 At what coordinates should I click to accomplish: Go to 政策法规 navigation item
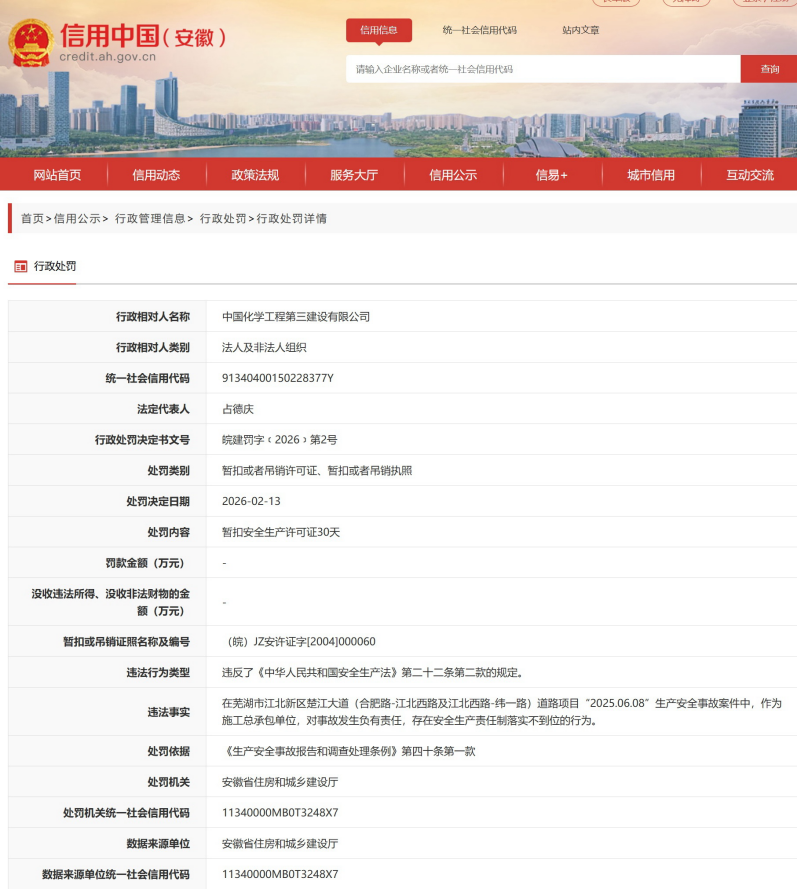tap(255, 175)
